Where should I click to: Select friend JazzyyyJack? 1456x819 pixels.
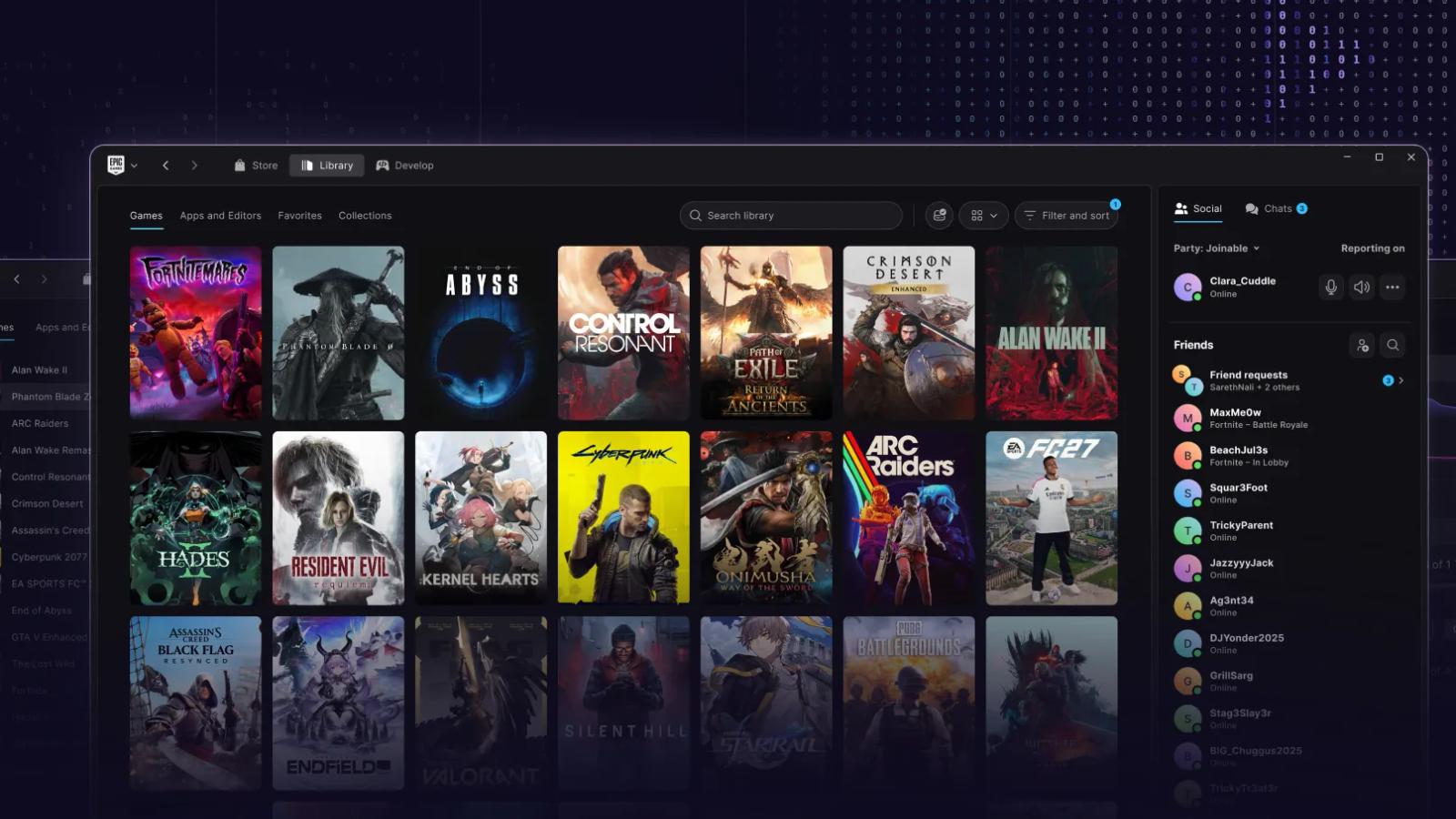click(1289, 569)
